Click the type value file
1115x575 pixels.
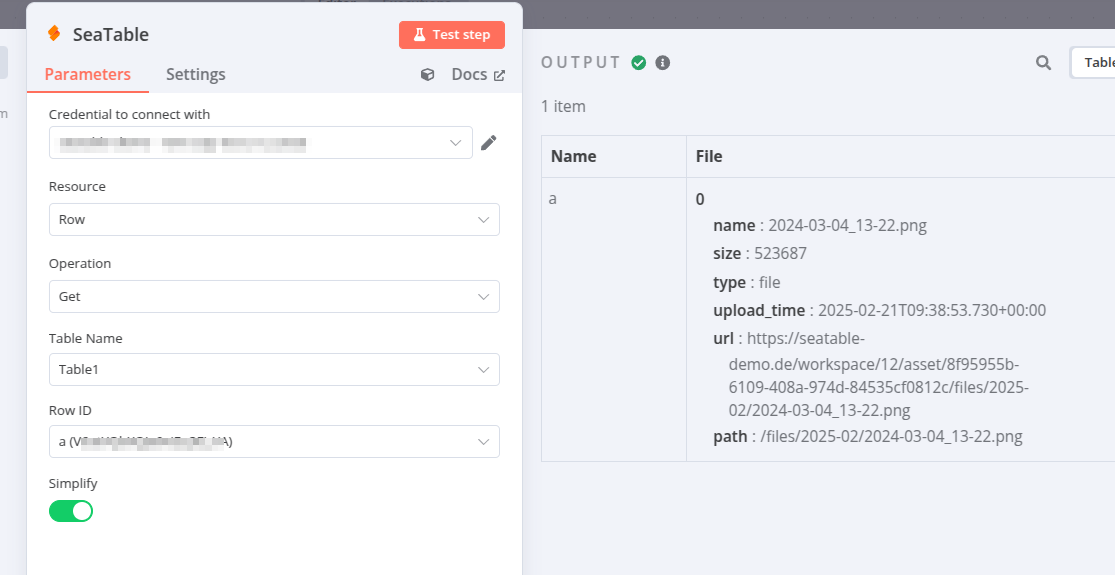click(x=769, y=282)
